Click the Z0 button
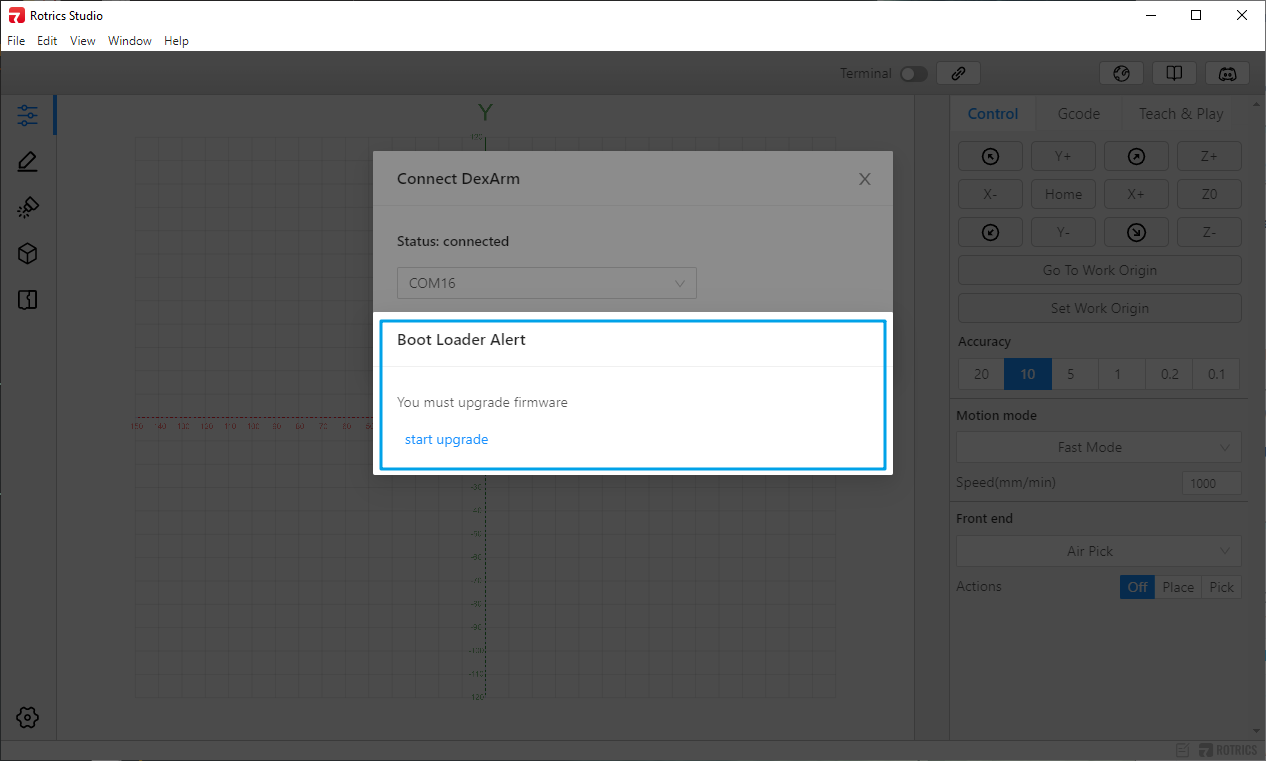Viewport: 1266px width, 761px height. click(x=1209, y=194)
